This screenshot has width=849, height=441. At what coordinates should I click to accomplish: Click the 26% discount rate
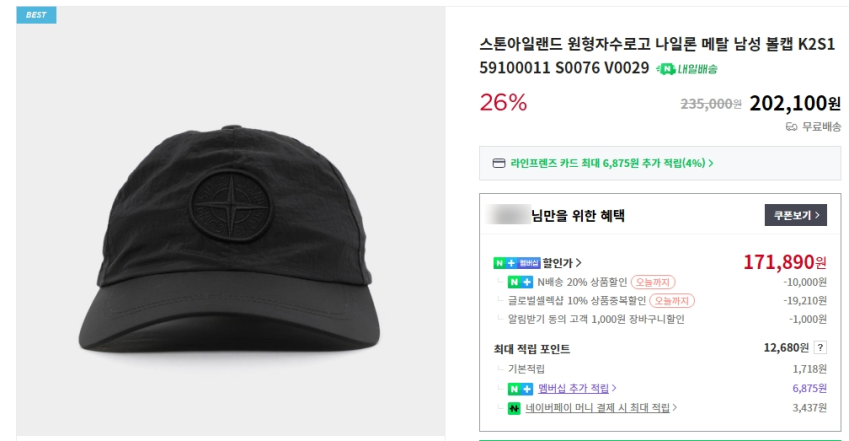503,102
